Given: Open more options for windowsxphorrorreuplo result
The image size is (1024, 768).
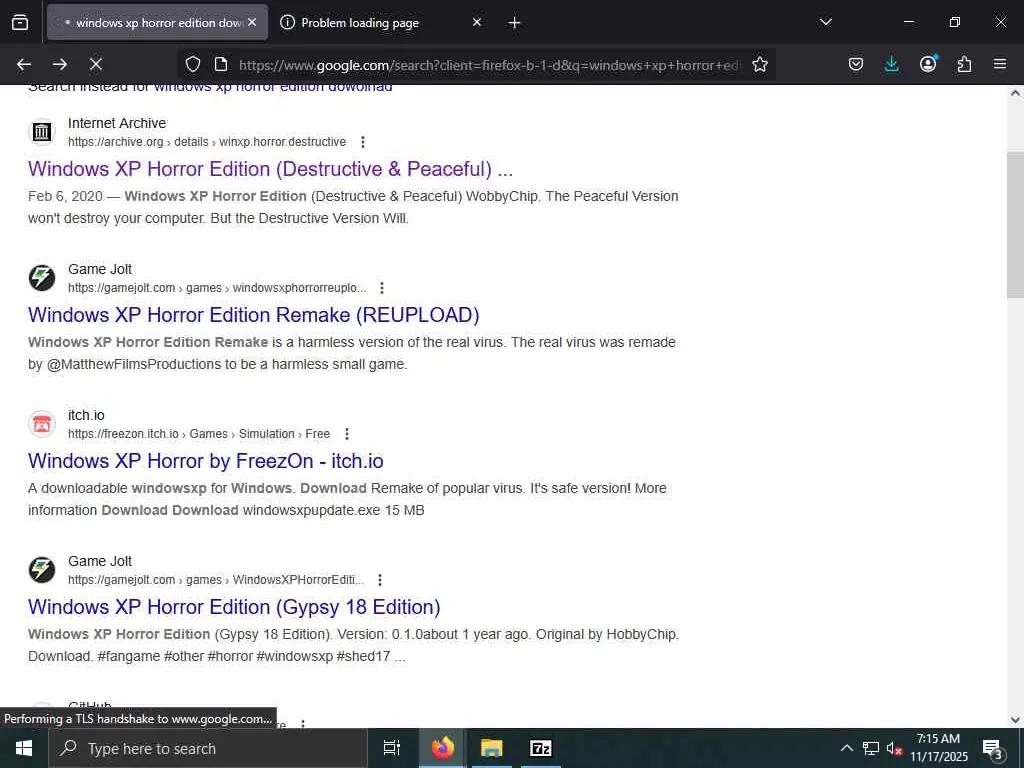Looking at the screenshot, I should pos(381,288).
